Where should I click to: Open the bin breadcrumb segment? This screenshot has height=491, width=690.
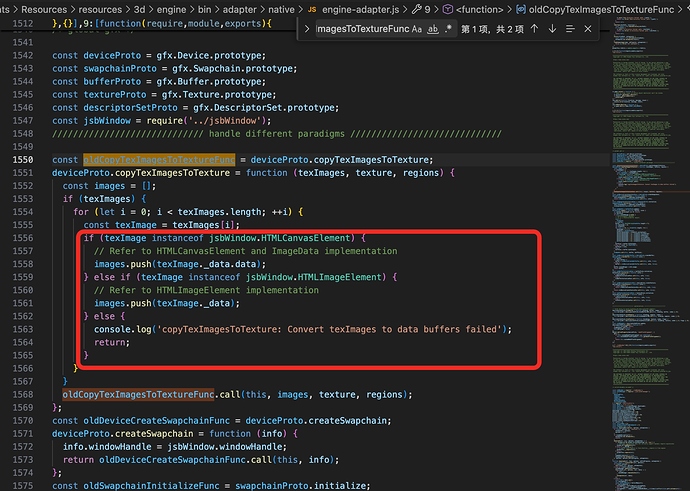click(x=204, y=9)
